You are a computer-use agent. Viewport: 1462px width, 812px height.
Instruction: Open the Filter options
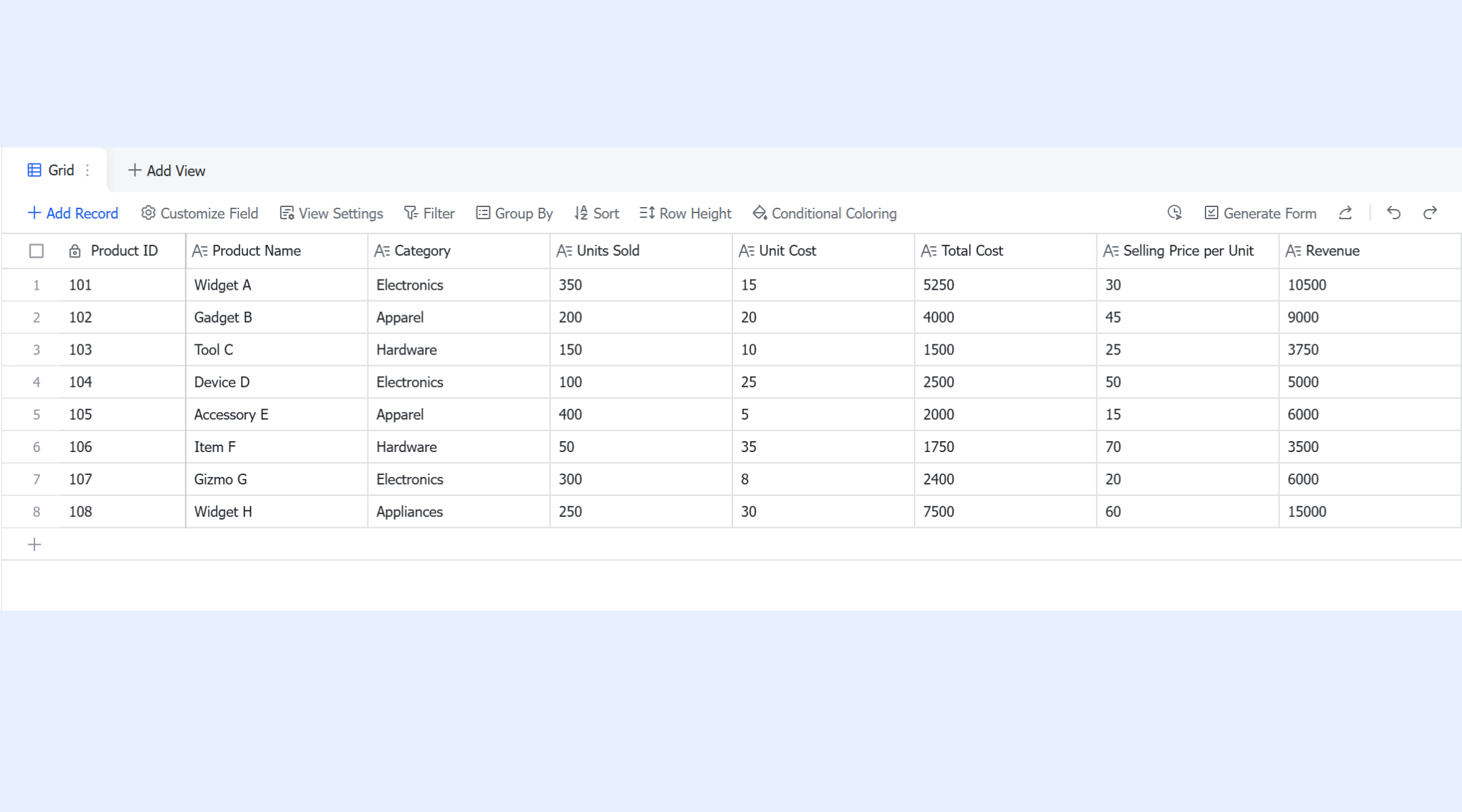click(429, 213)
